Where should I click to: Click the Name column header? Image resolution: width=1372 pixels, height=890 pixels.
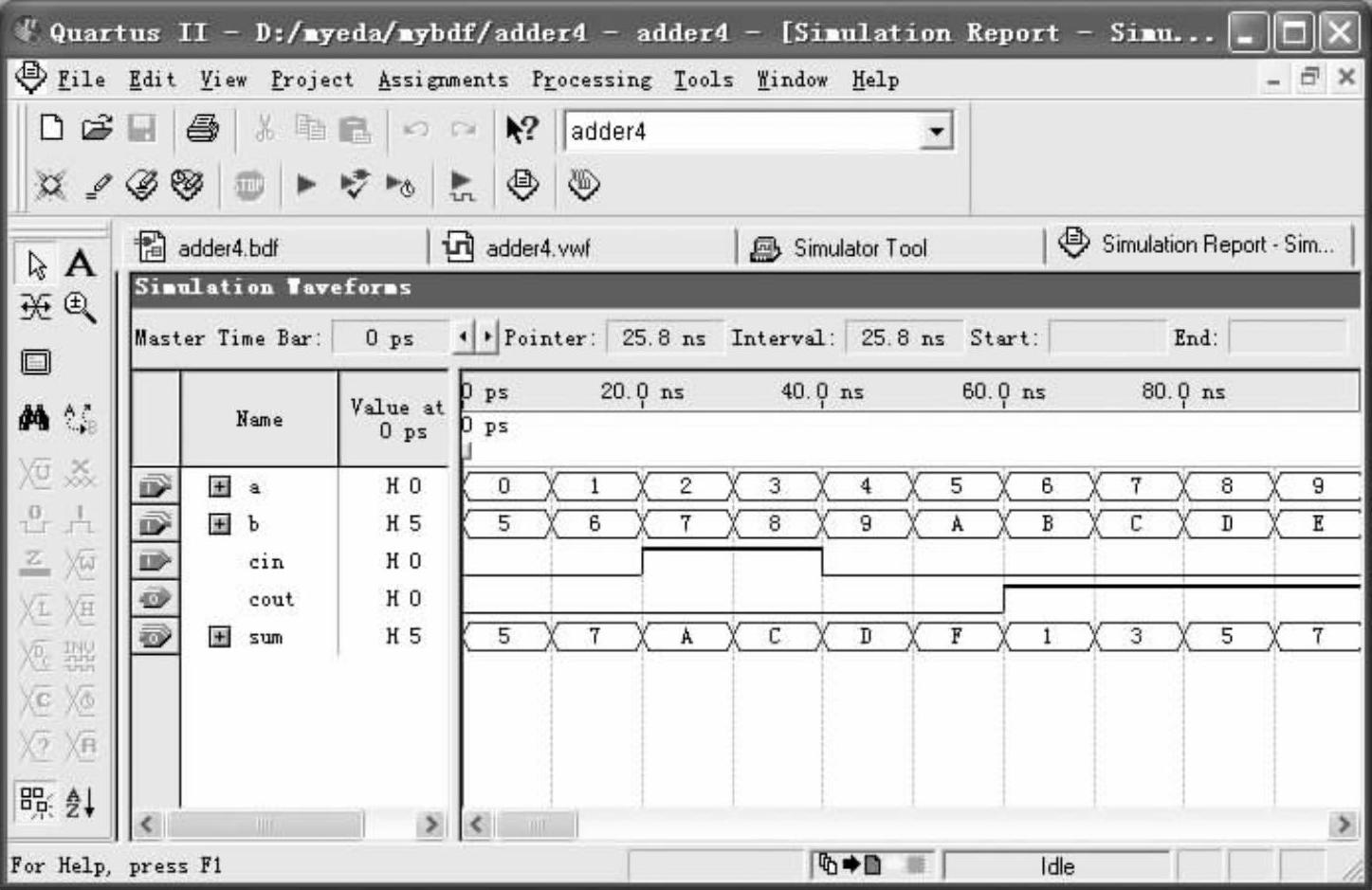(x=259, y=419)
